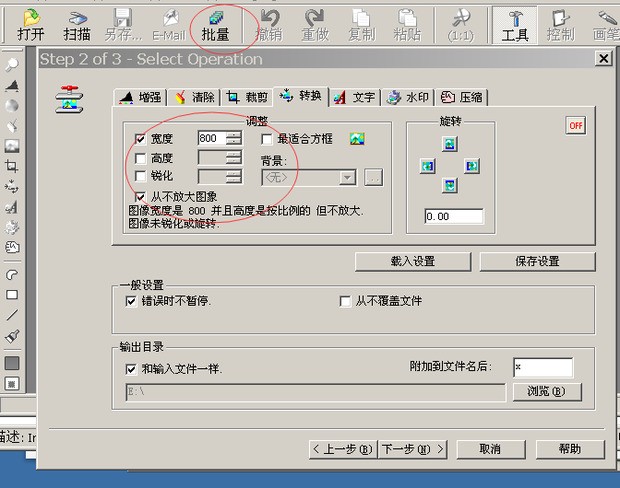The height and width of the screenshot is (488, 620).
Task: Click the dark gray color swatch in sidebar
Action: click(12, 363)
